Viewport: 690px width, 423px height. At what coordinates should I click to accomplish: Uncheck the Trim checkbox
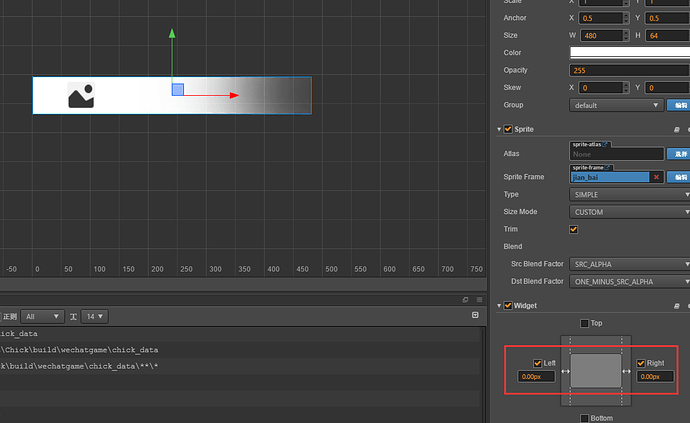(x=573, y=229)
